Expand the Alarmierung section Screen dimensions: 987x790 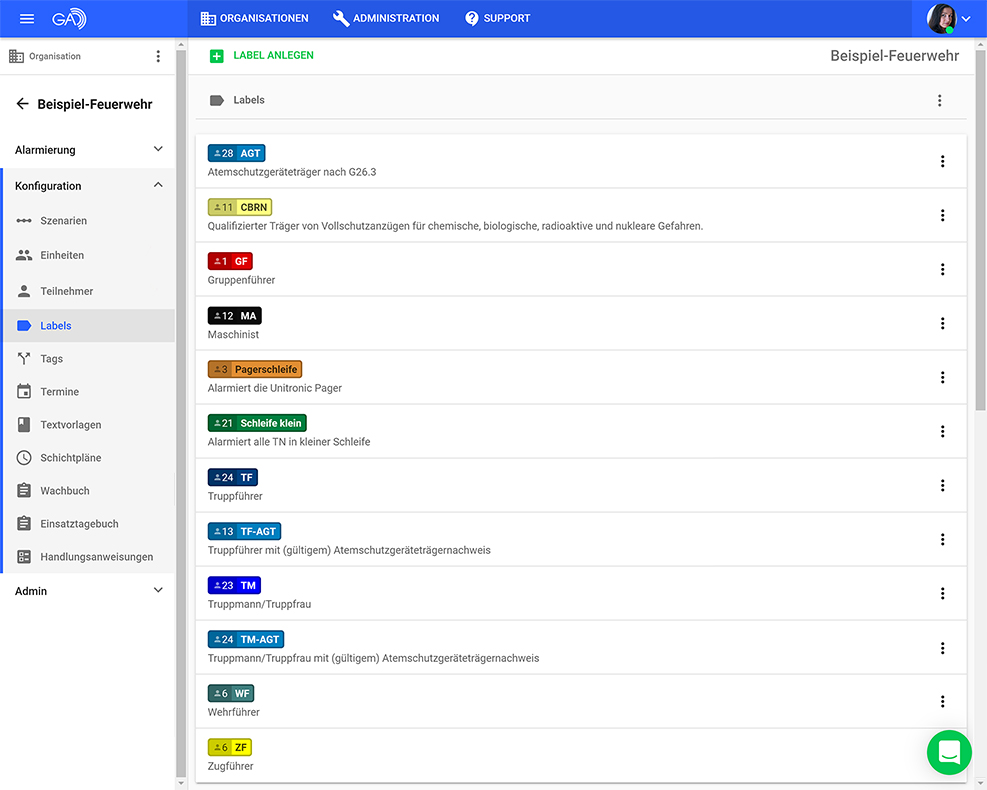click(x=158, y=150)
